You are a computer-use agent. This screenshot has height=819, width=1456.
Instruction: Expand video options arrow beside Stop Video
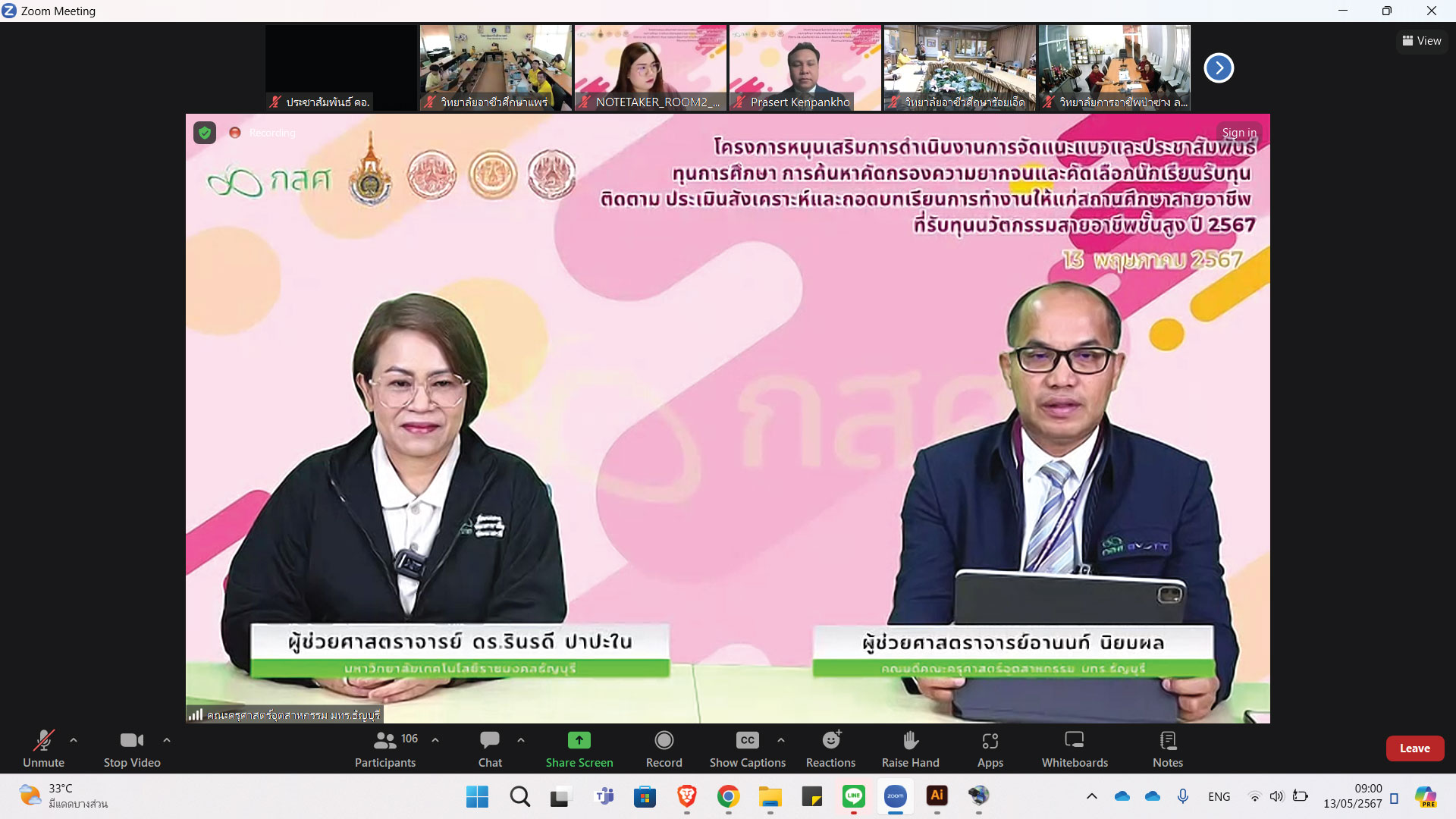pyautogui.click(x=167, y=740)
